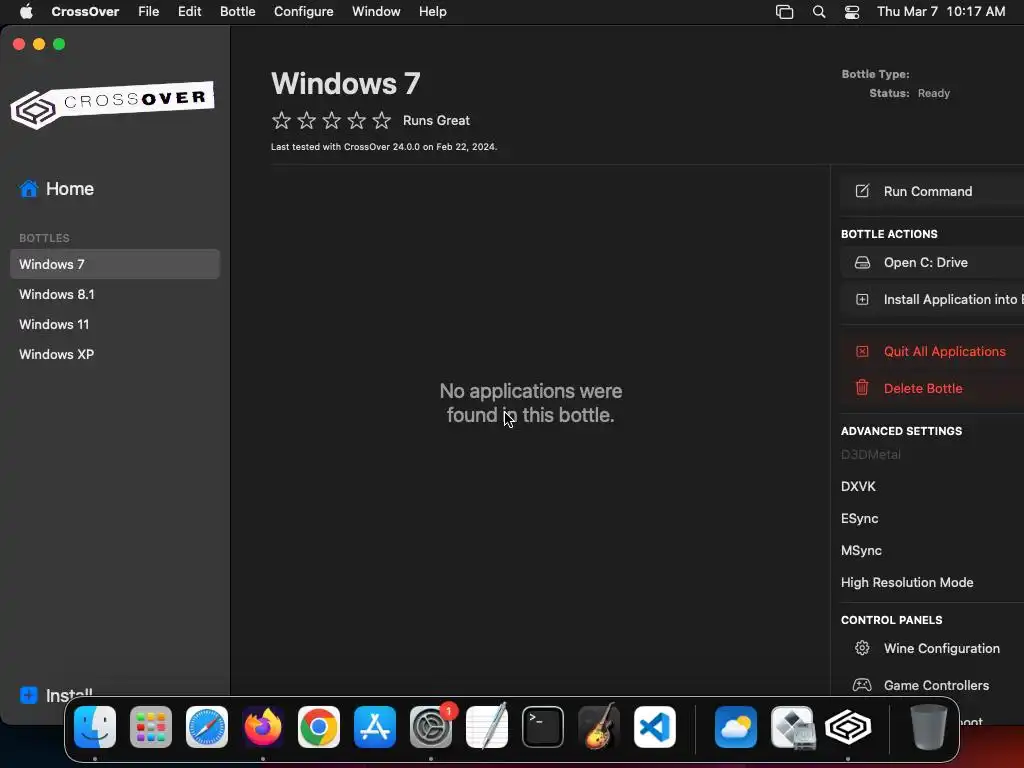
Task: Open the CrossOver app menu
Action: pyautogui.click(x=86, y=11)
